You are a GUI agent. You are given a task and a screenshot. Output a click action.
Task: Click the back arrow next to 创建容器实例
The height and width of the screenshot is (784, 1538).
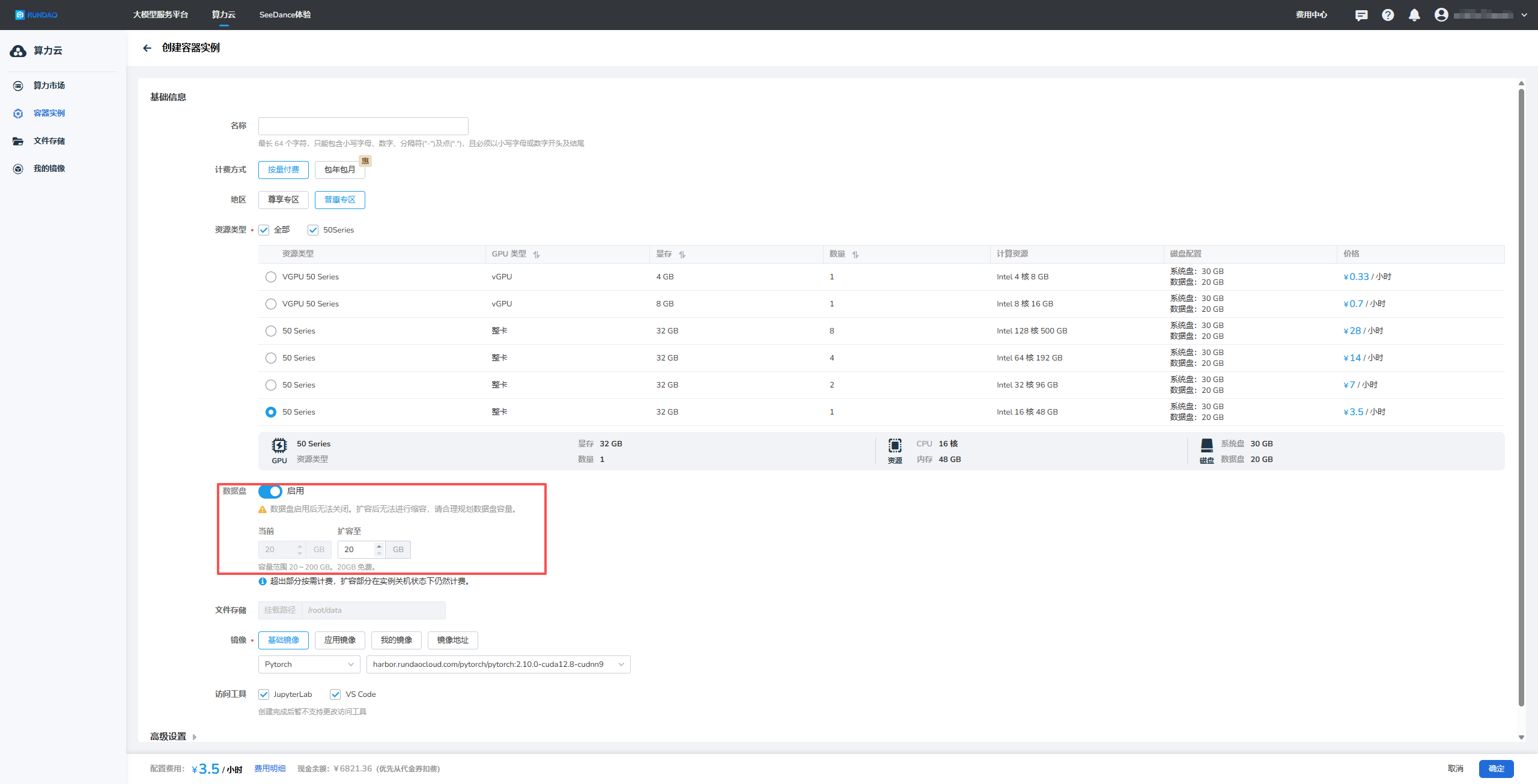pos(147,48)
